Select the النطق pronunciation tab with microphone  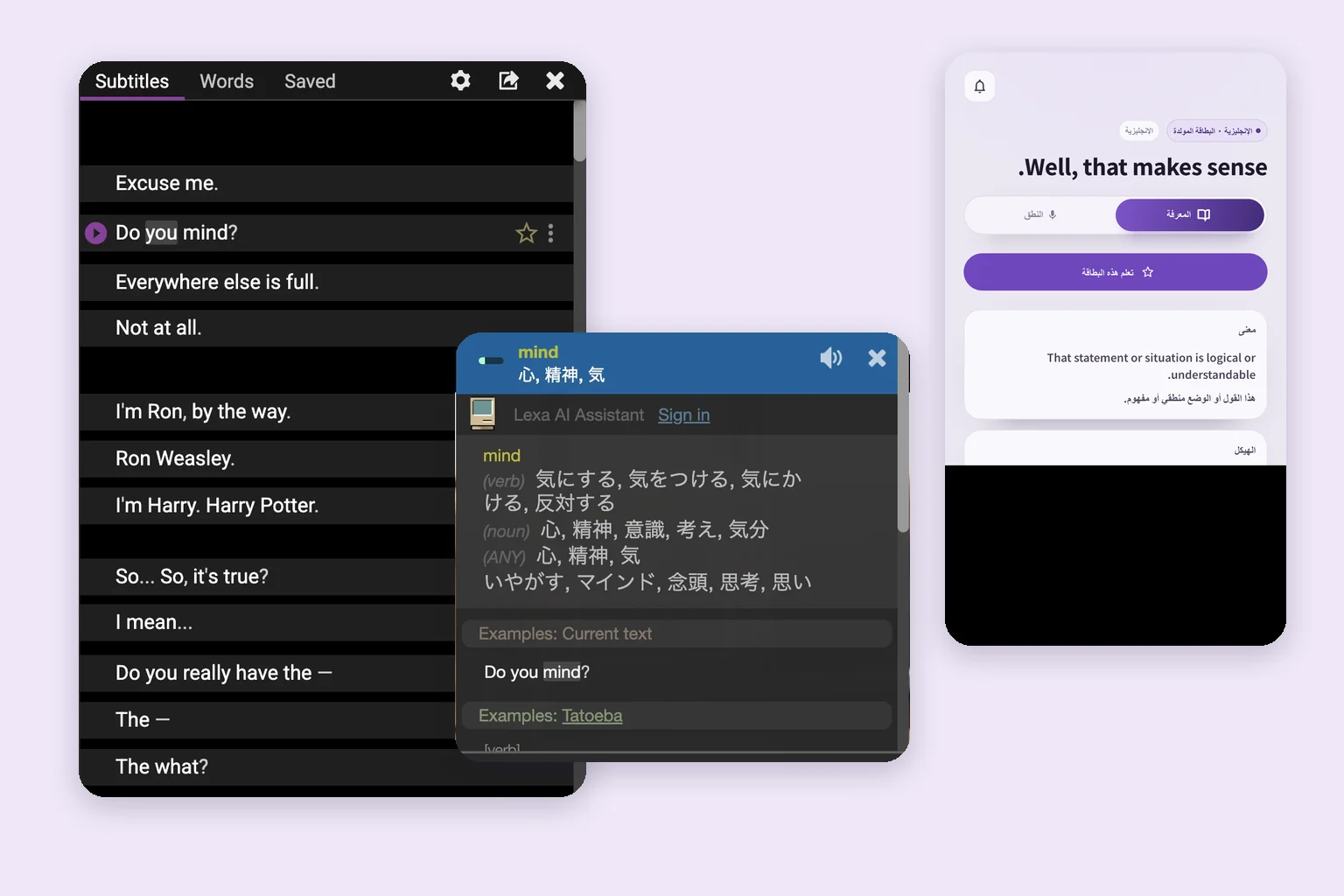(x=1040, y=214)
